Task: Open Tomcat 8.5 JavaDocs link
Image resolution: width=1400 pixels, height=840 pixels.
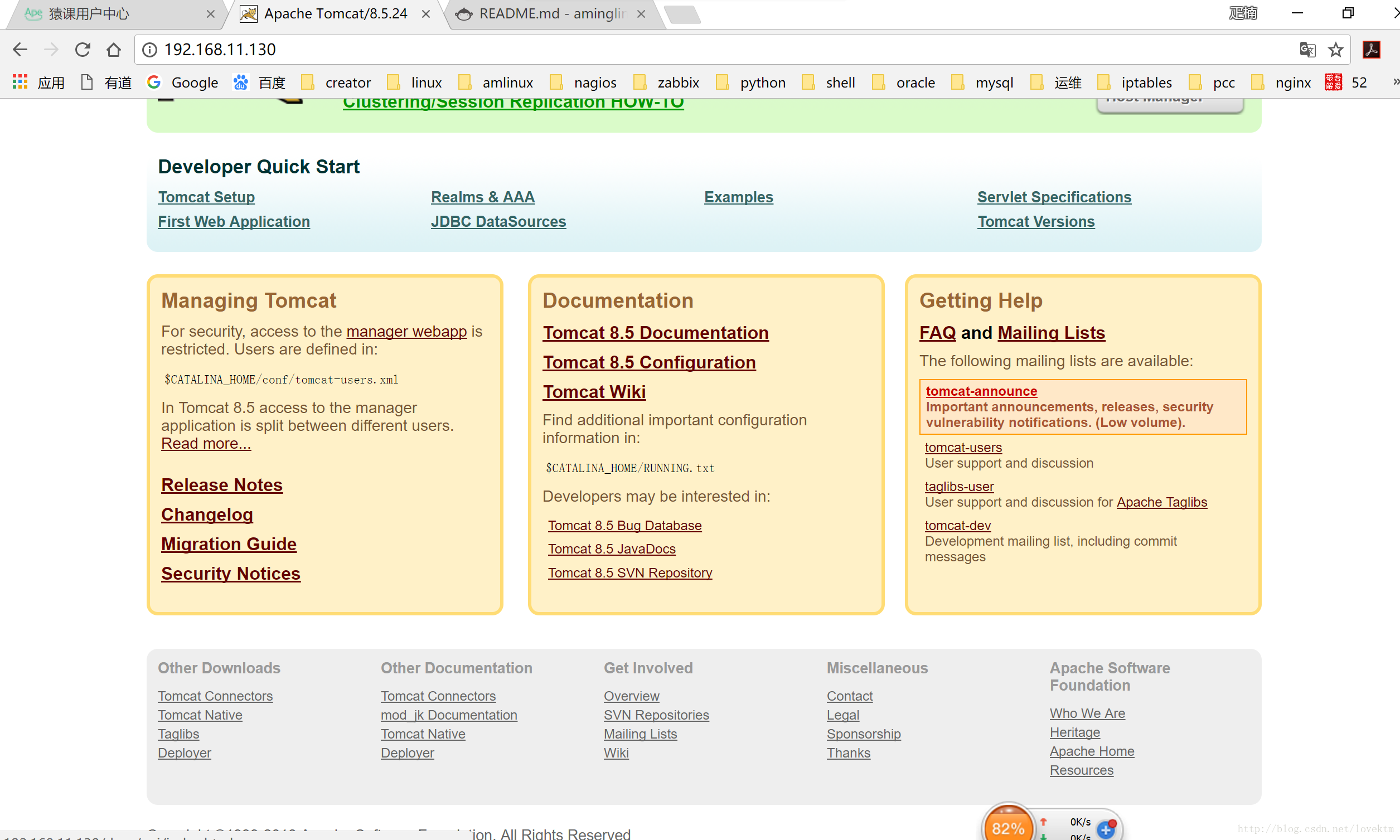Action: [612, 549]
